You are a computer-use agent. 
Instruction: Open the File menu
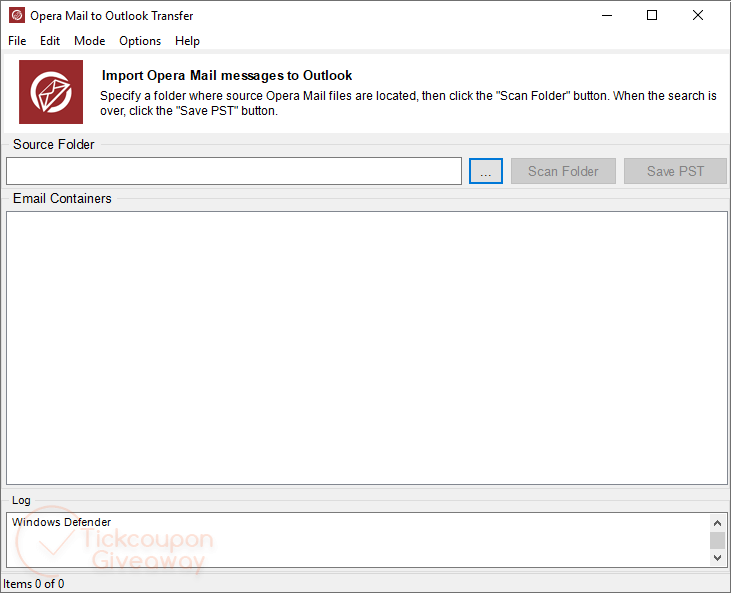pos(17,41)
